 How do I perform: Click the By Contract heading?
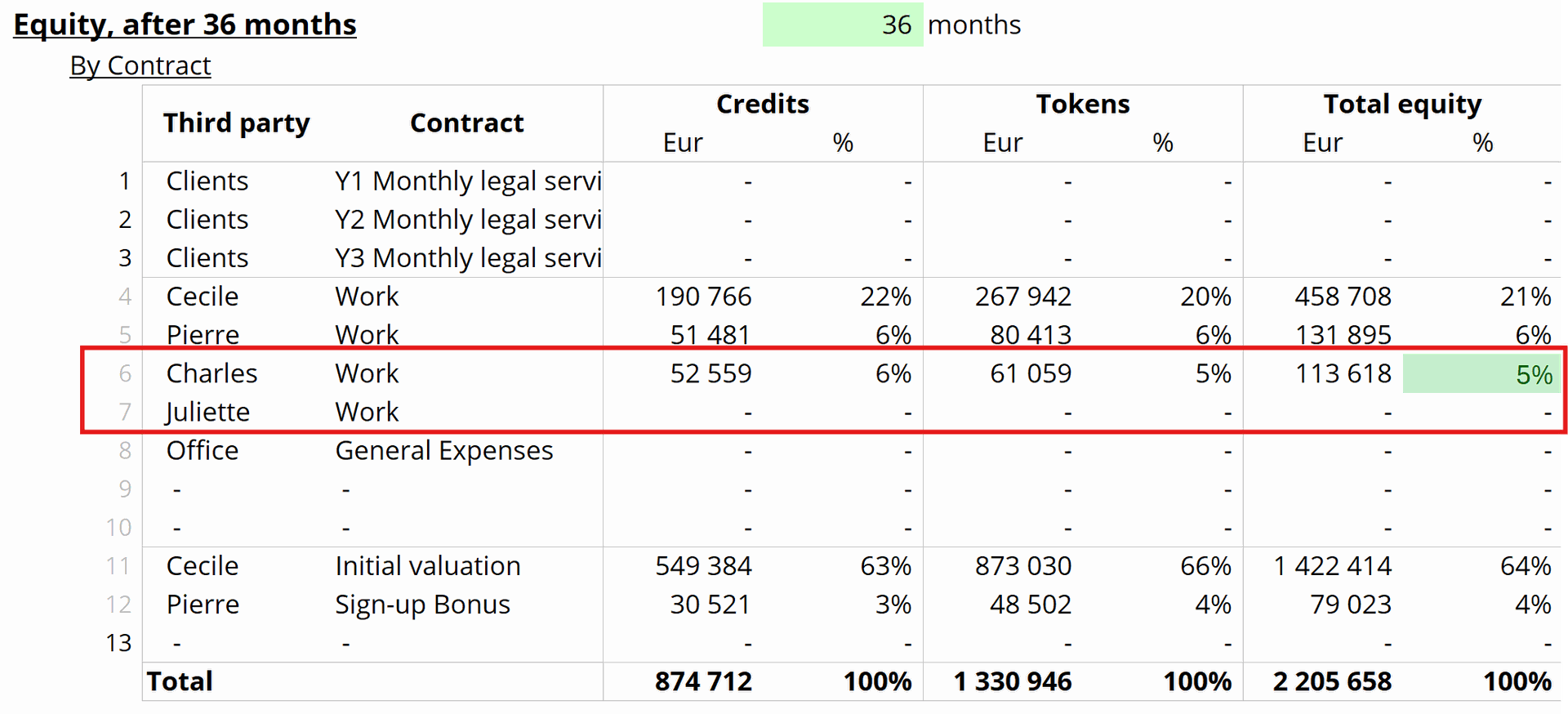click(x=140, y=65)
